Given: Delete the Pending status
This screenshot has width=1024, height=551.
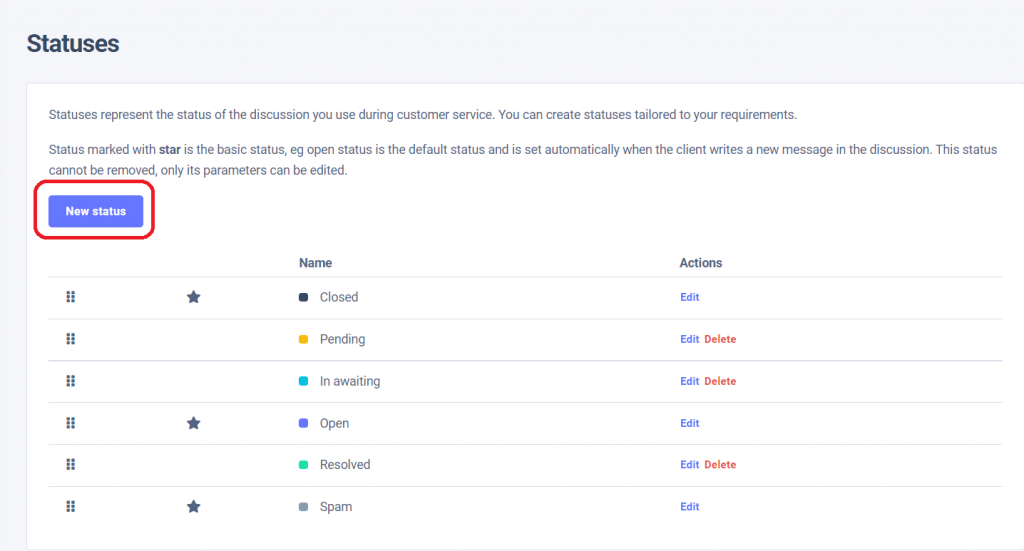Looking at the screenshot, I should [x=720, y=339].
